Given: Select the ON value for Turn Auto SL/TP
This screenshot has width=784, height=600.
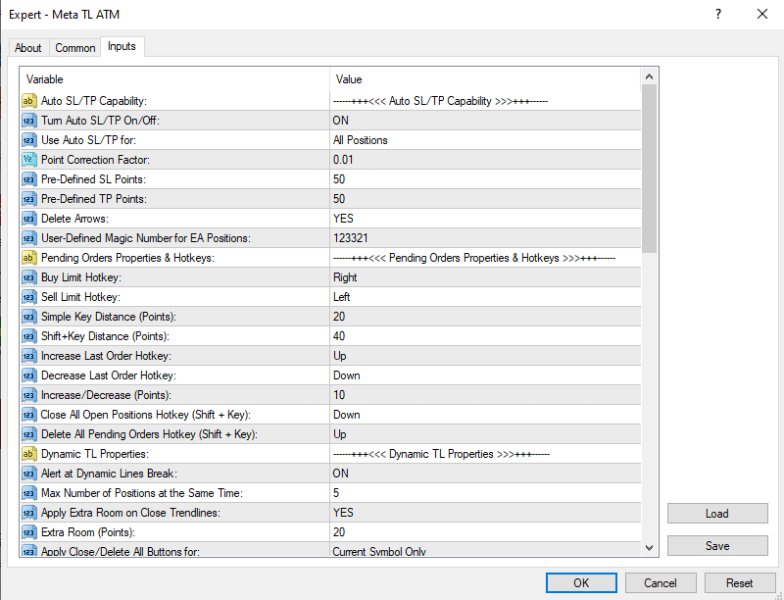Looking at the screenshot, I should [x=485, y=120].
